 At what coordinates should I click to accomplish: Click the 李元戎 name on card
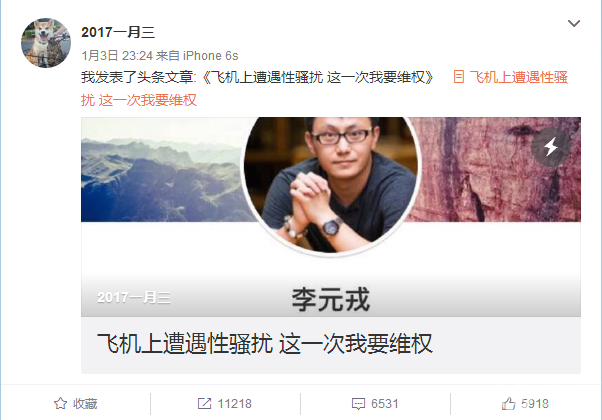pyautogui.click(x=331, y=299)
